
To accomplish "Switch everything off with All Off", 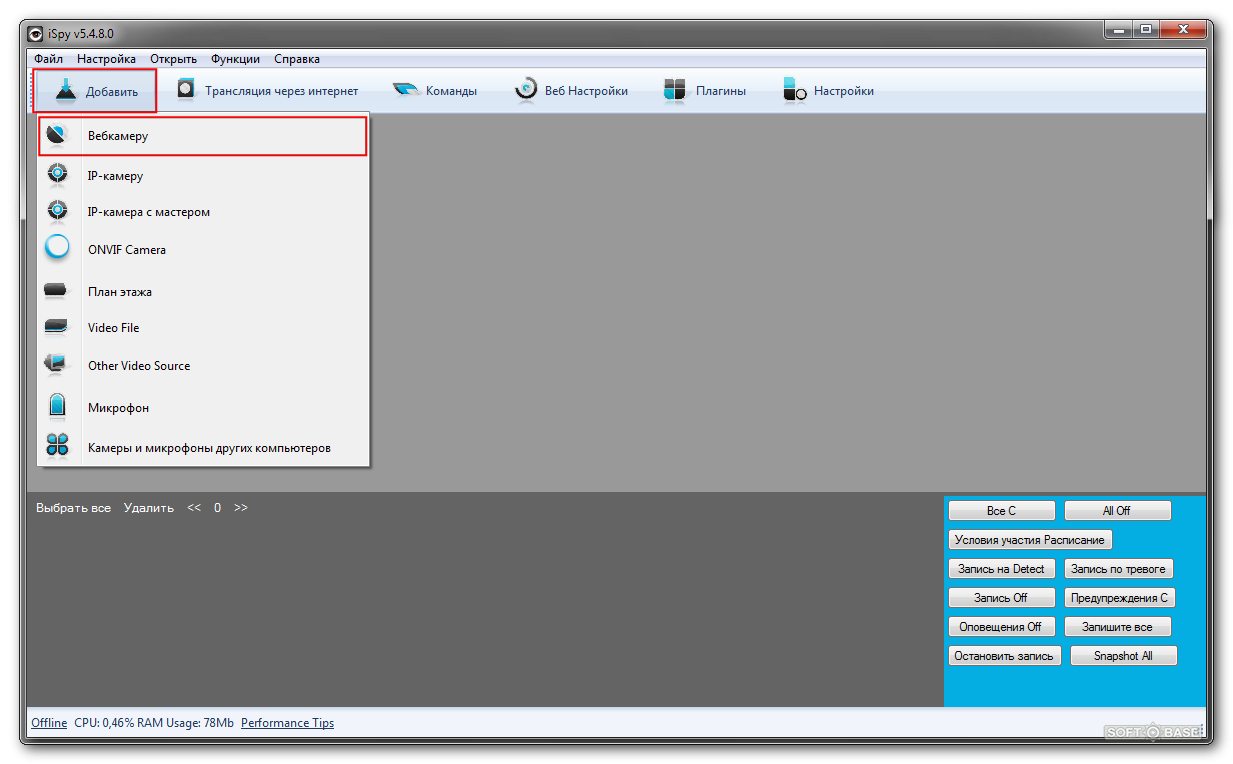I will 1116,511.
